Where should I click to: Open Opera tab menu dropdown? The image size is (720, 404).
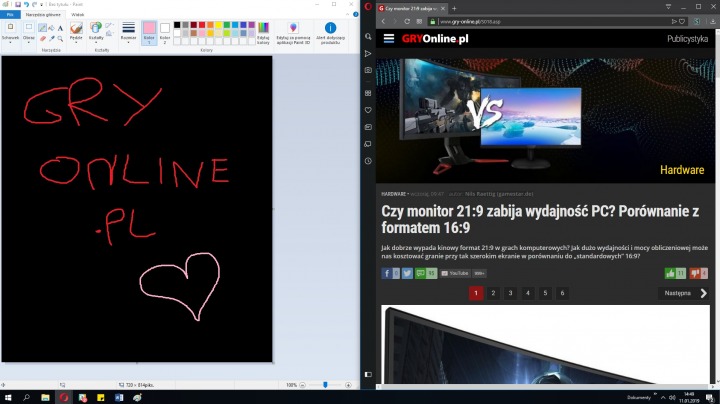669,7
